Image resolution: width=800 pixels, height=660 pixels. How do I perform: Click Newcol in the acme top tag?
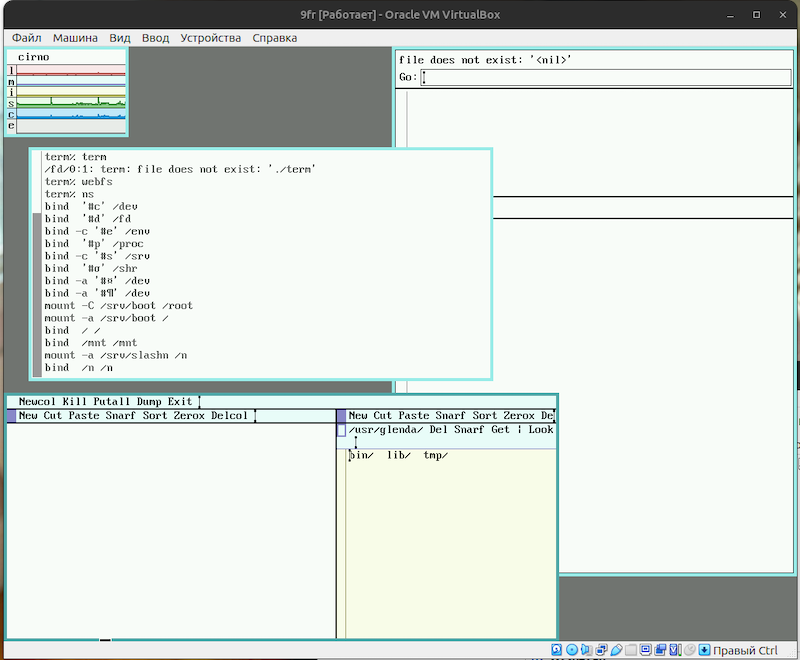37,402
